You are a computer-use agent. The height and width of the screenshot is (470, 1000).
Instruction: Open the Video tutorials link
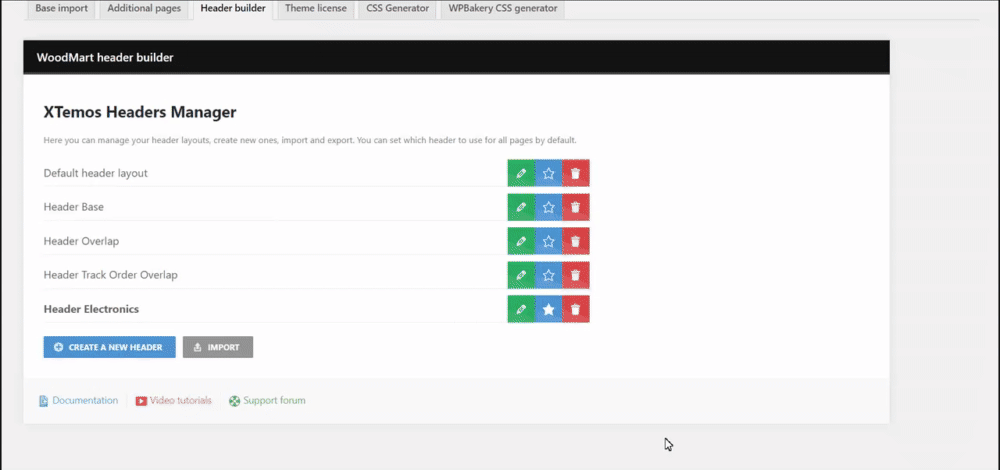point(173,400)
